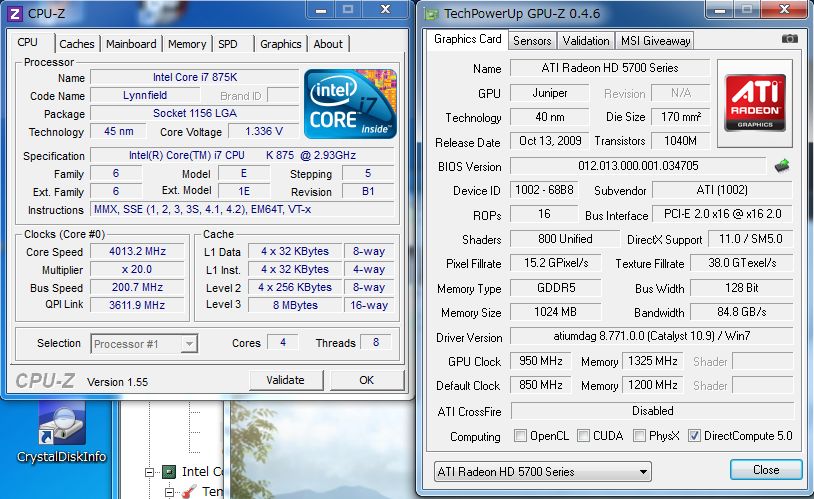Click the Code Name value 'Lynnfield'
The image size is (814, 499).
[x=145, y=96]
